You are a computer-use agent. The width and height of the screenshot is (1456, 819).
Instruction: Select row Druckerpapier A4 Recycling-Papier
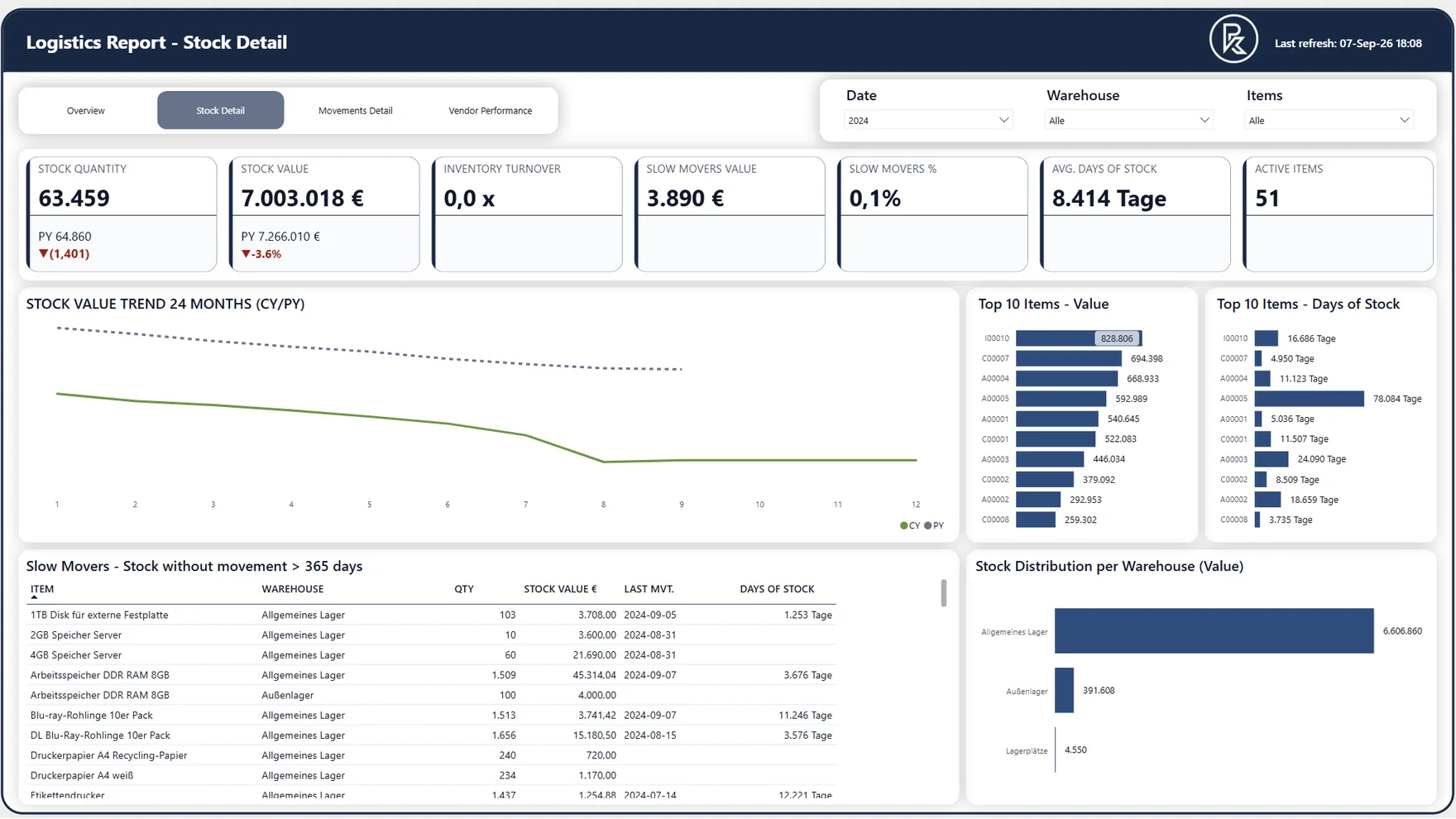tap(431, 755)
